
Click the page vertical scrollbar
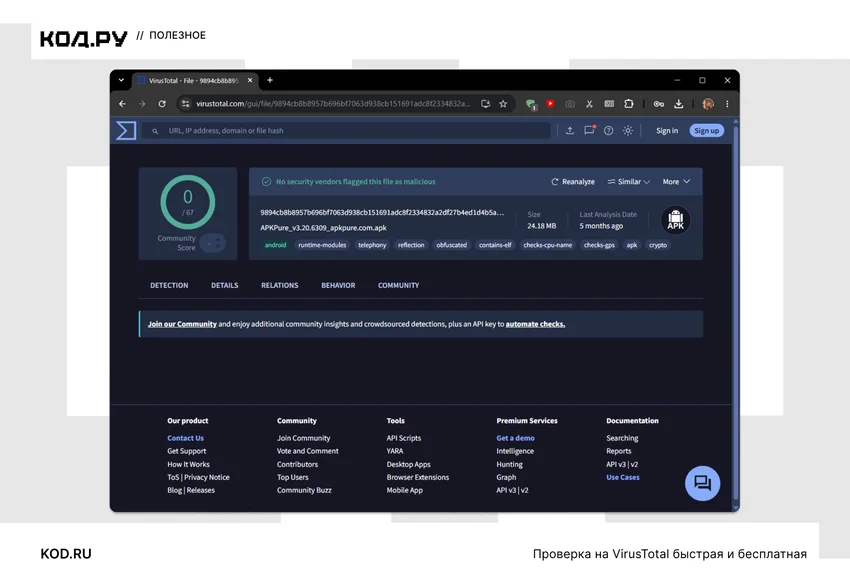[x=736, y=313]
